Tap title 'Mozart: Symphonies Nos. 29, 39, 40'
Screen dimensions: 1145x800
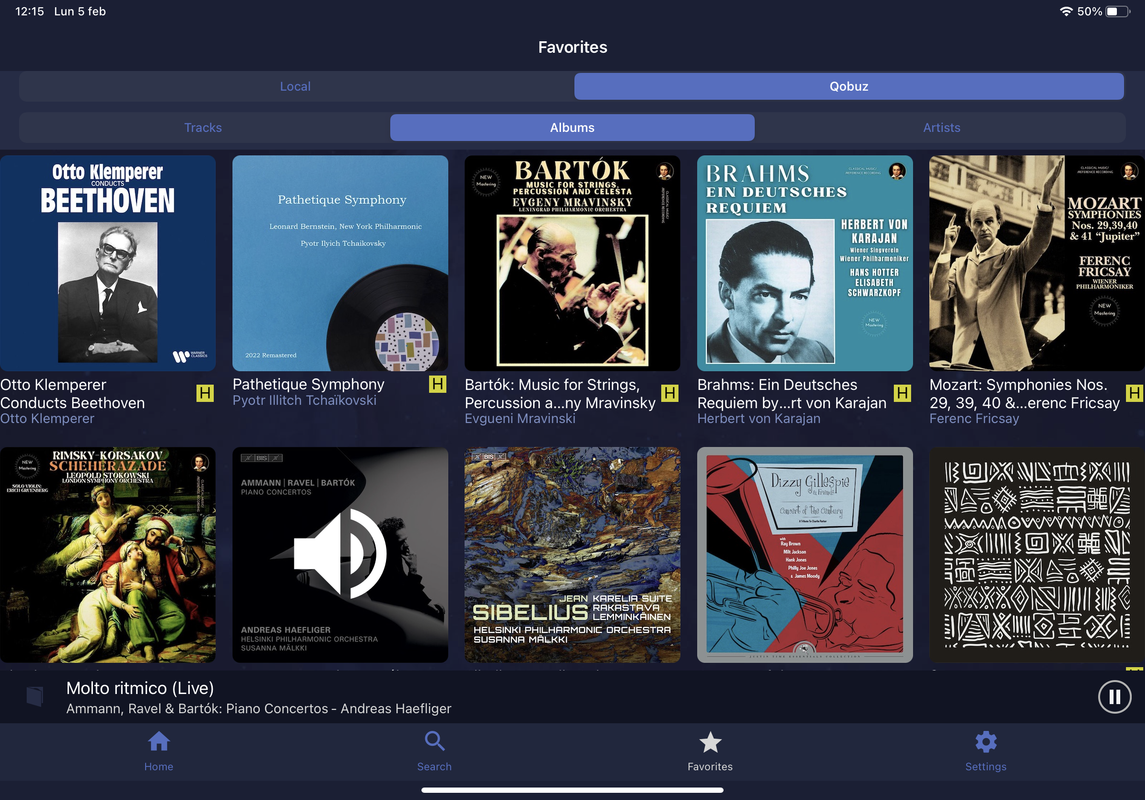[1025, 393]
